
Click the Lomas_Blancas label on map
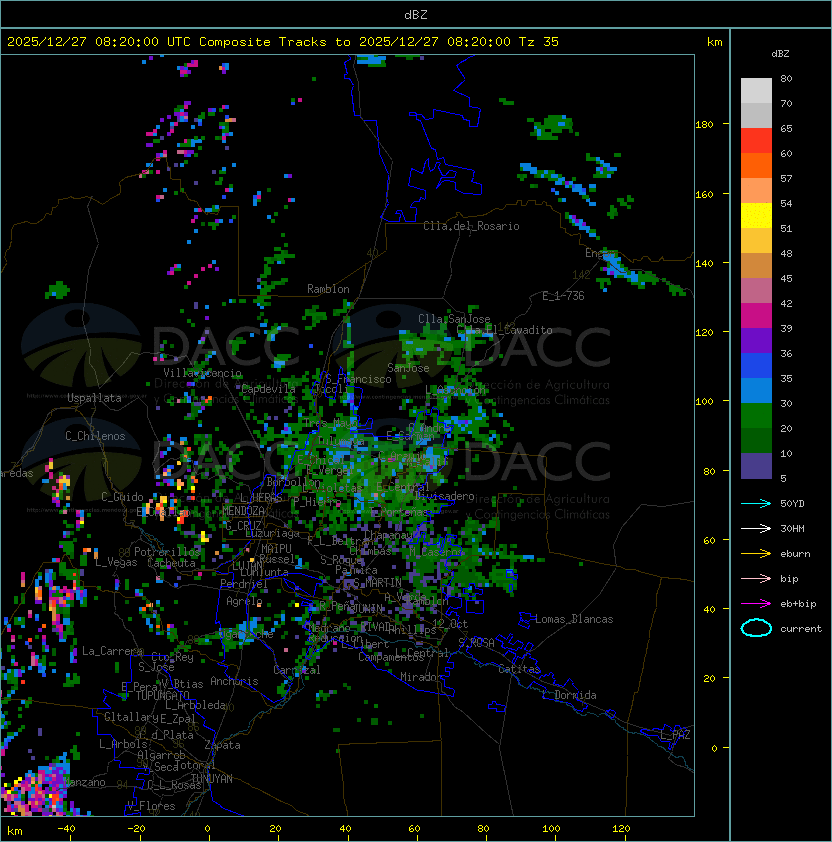point(574,619)
